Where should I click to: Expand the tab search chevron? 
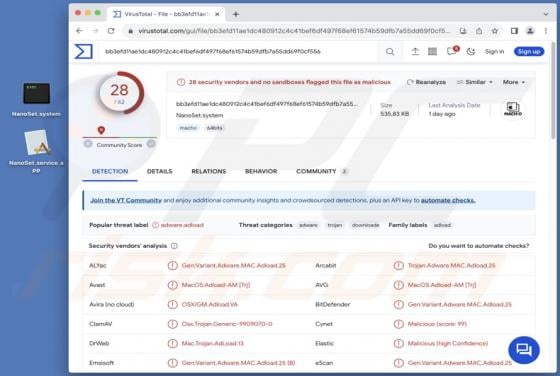[546, 14]
